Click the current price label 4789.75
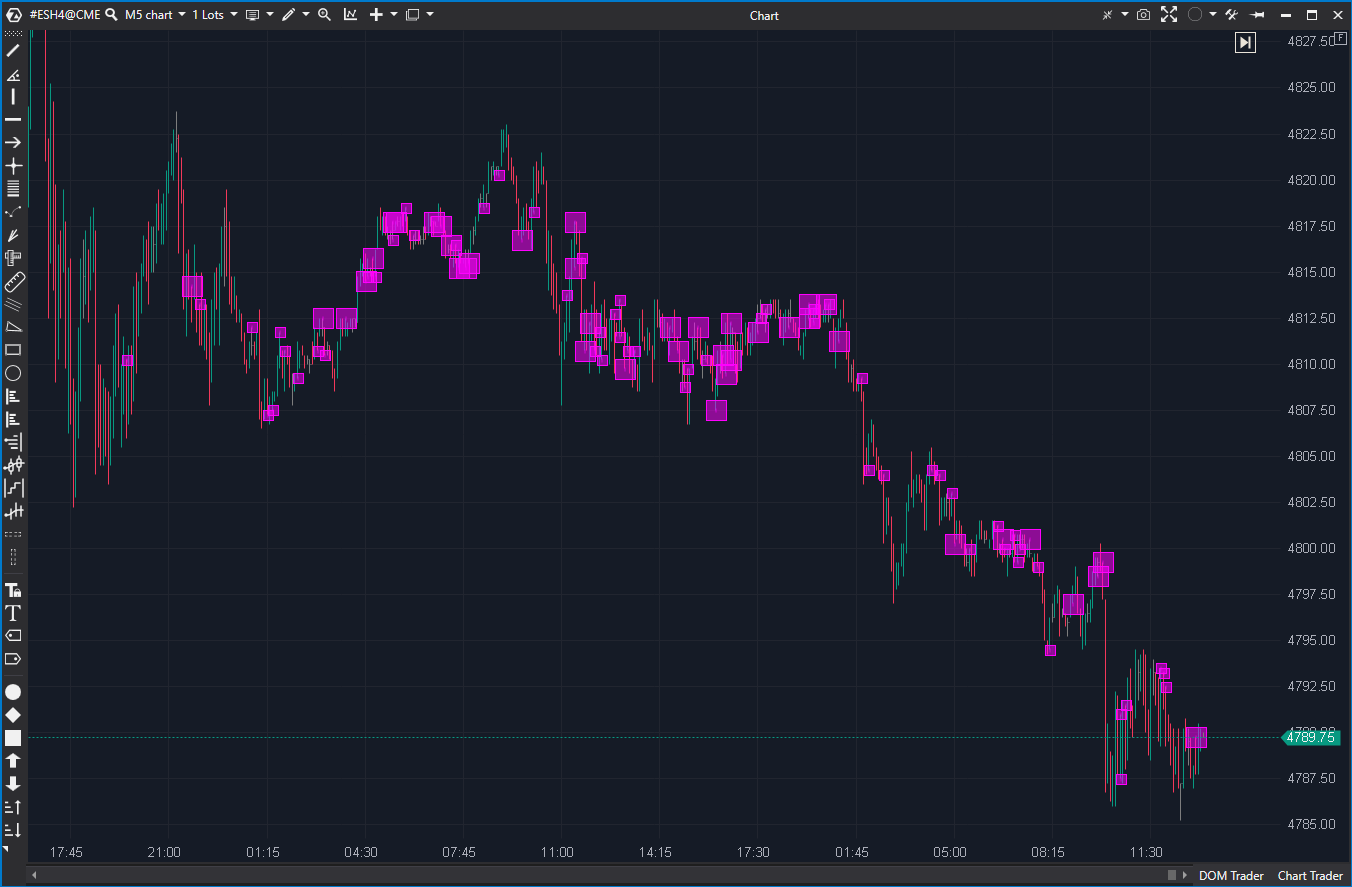Viewport: 1352px width, 887px height. (x=1311, y=737)
